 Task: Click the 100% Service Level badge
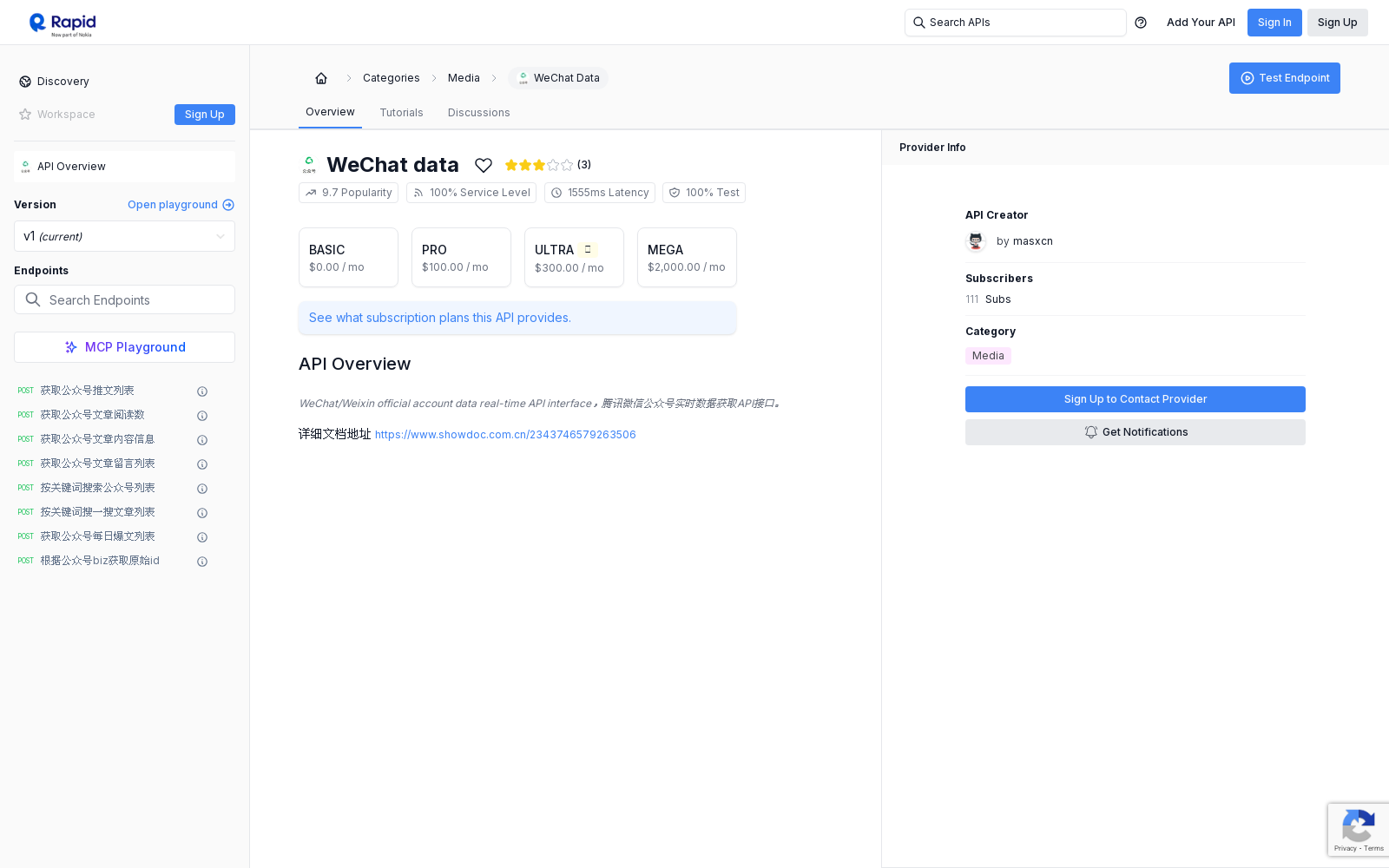tap(471, 193)
